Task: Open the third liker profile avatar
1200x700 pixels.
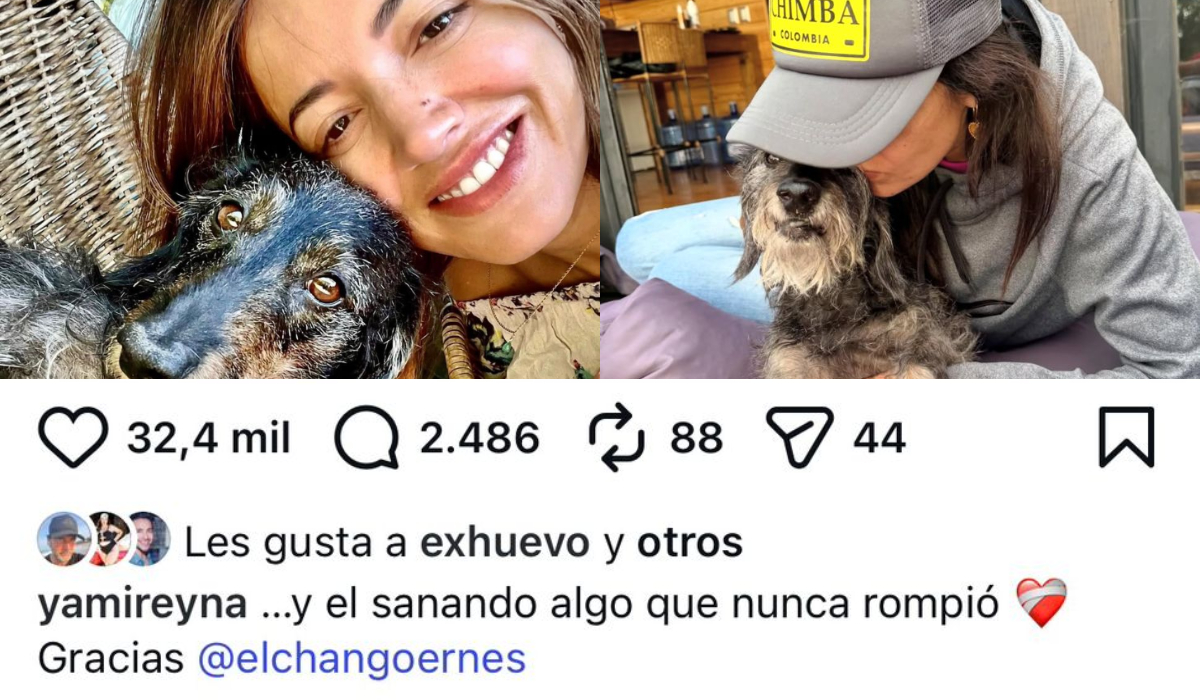Action: [148, 540]
